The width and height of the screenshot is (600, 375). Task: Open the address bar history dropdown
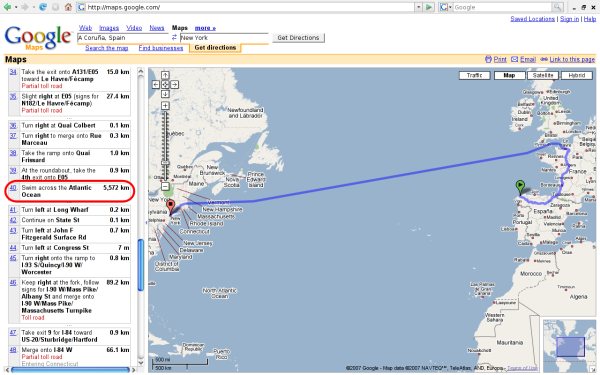click(419, 7)
